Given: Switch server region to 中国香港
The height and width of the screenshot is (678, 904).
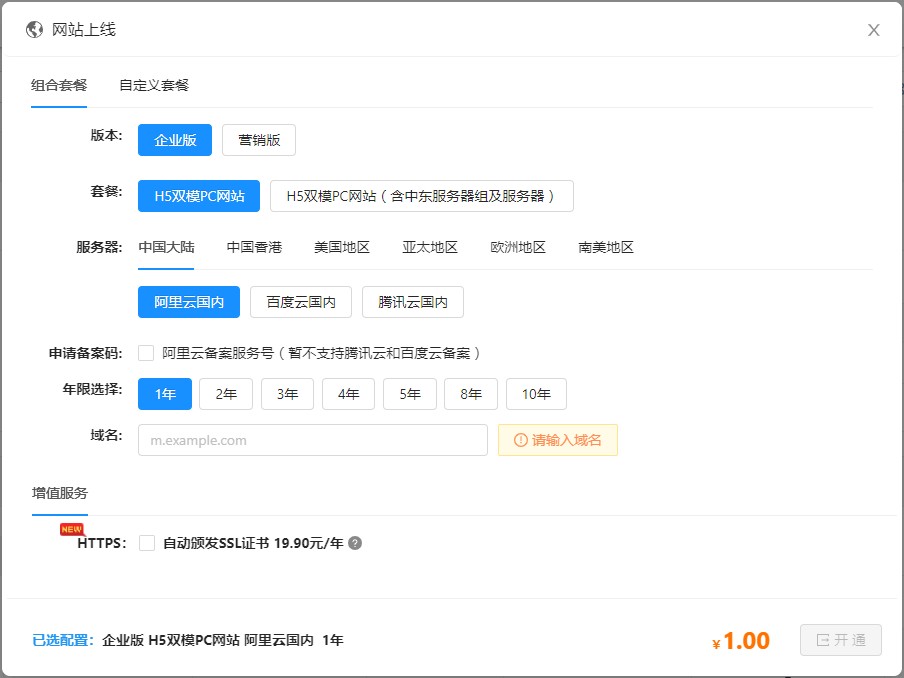Looking at the screenshot, I should [x=254, y=247].
